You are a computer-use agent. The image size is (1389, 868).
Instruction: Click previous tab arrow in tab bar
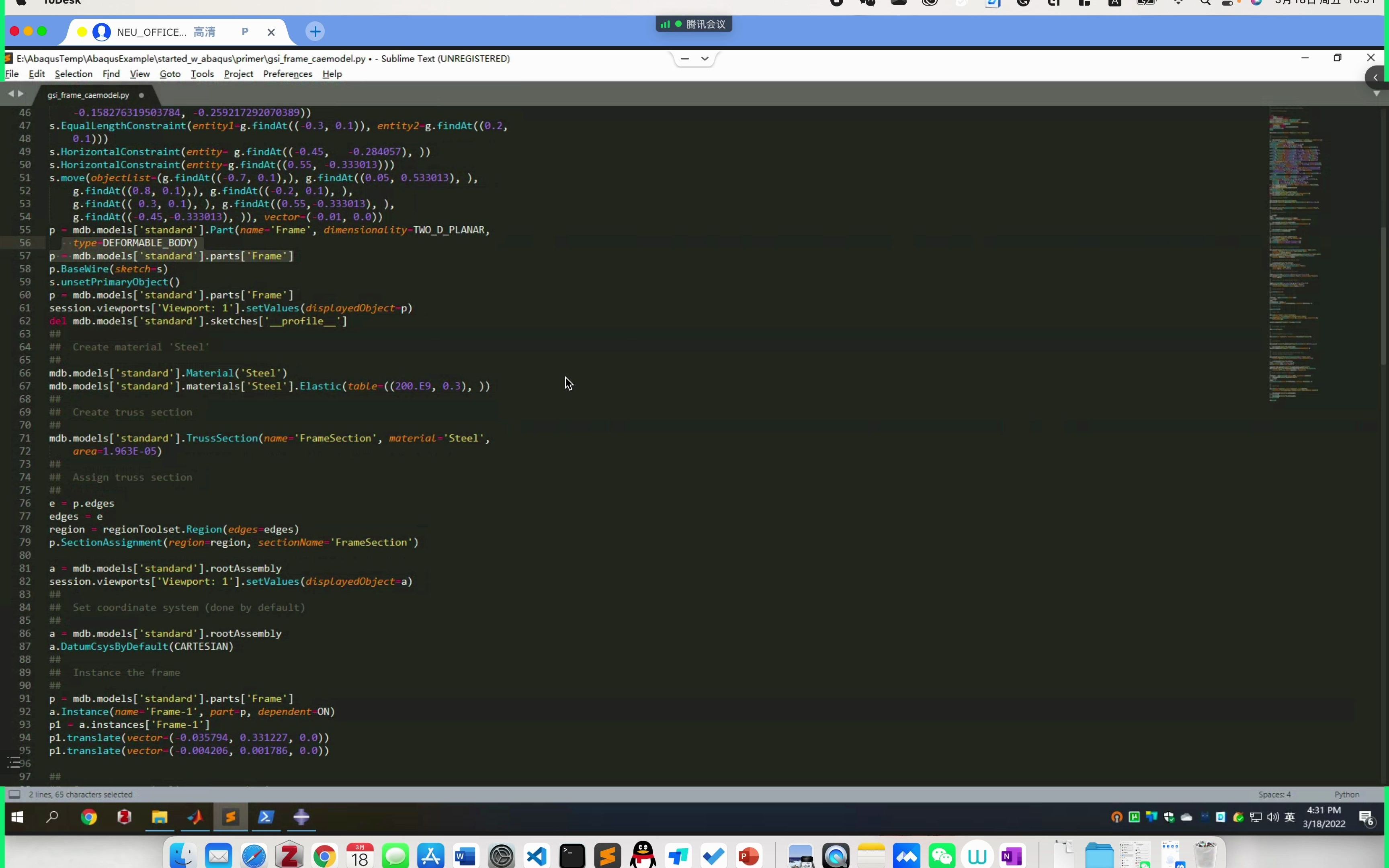(10, 94)
